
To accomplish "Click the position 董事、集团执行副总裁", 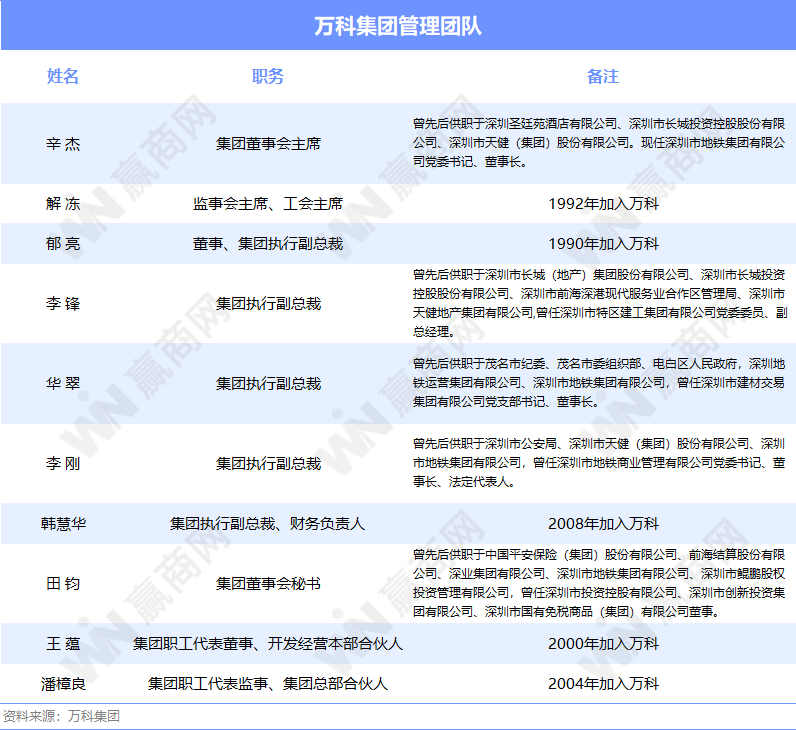I will [268, 244].
